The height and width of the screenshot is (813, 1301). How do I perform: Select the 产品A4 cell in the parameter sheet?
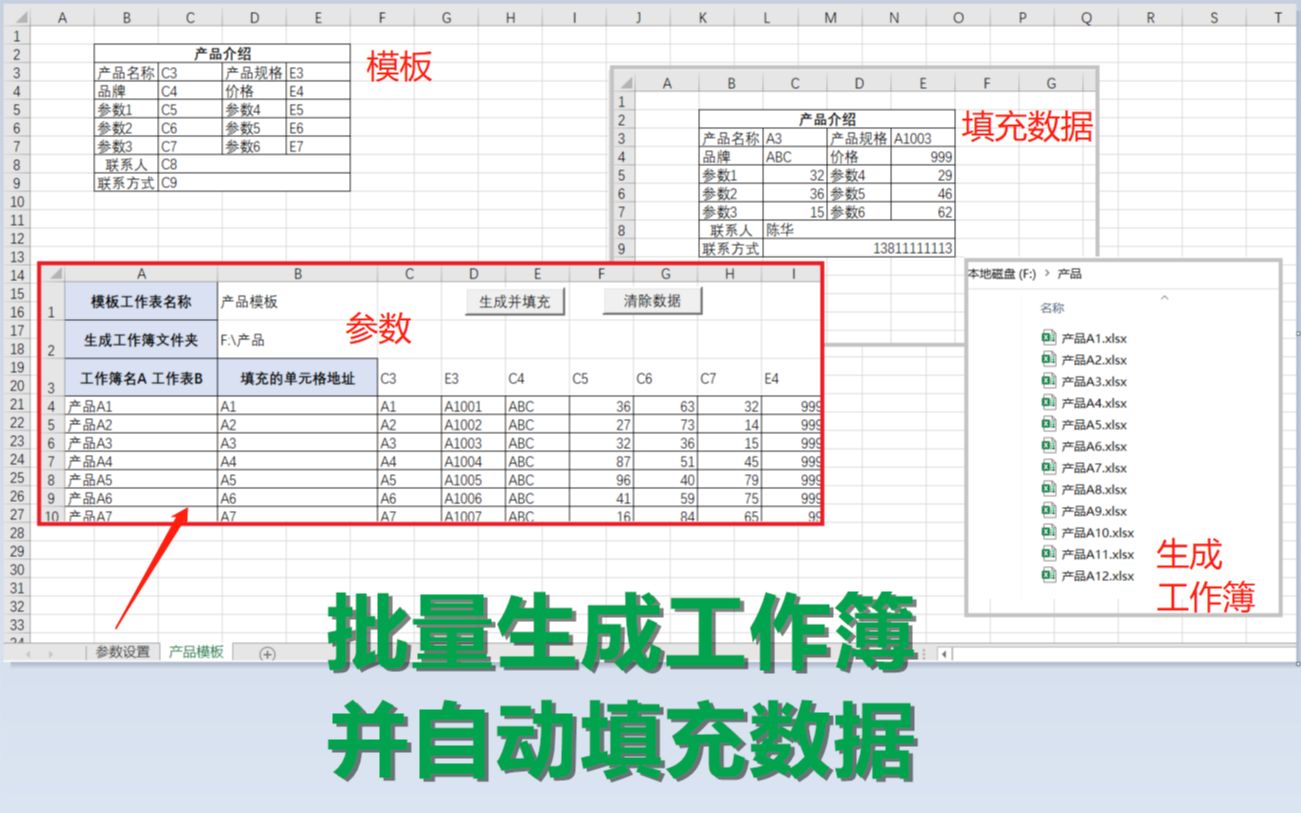point(141,462)
